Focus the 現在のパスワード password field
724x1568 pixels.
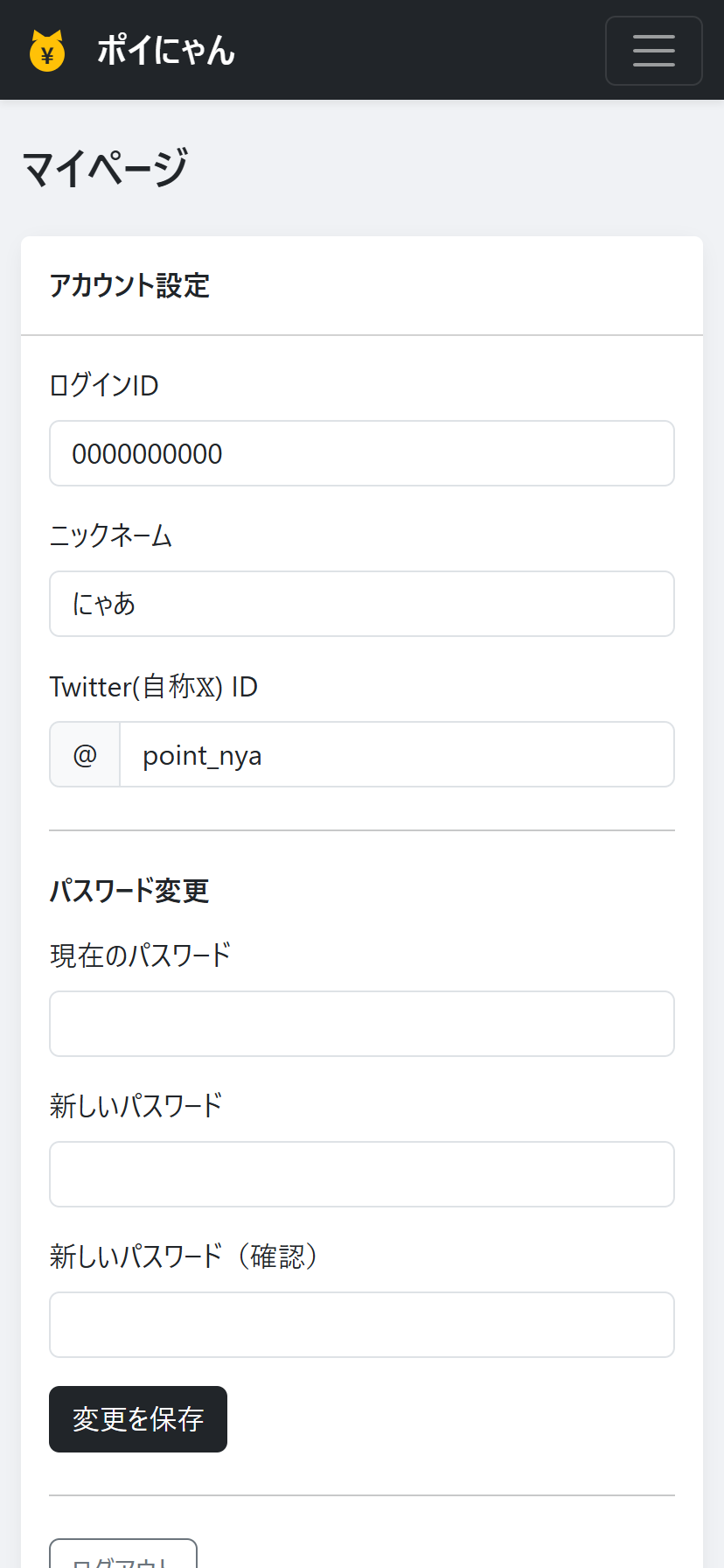point(362,1024)
